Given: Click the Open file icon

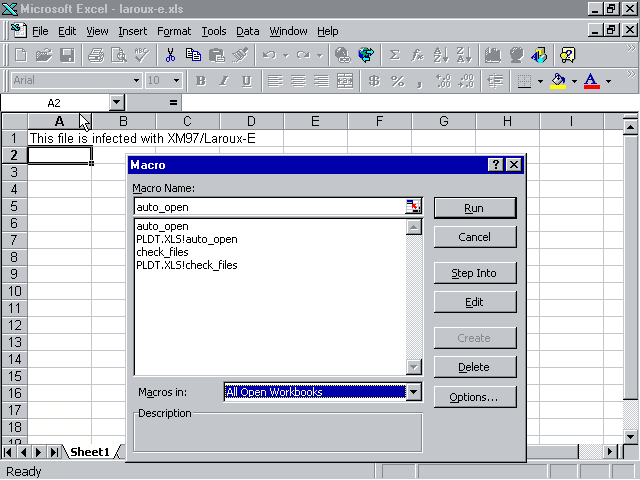Looking at the screenshot, I should click(x=44, y=55).
